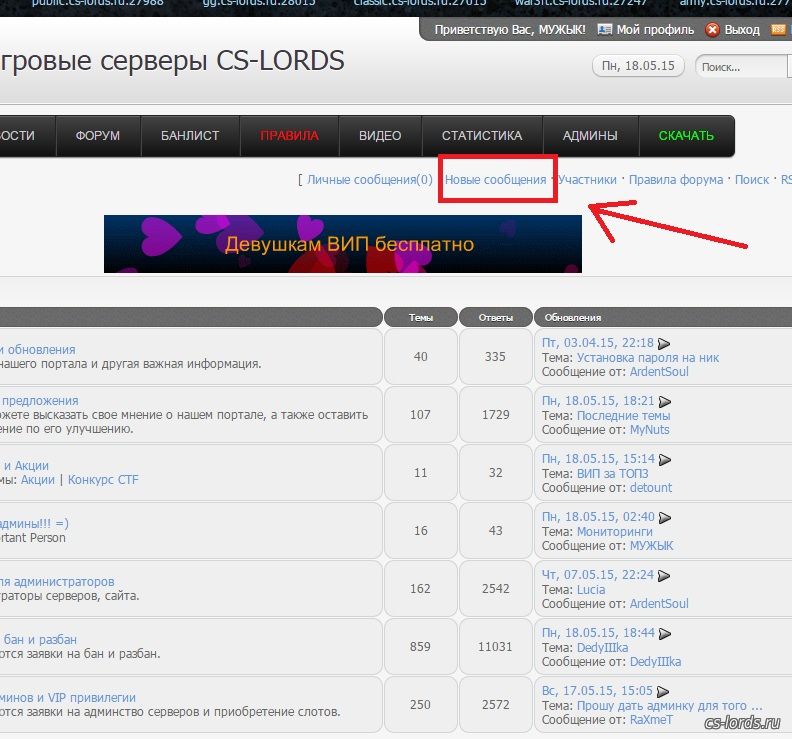792x739 pixels.
Task: Open the red ПРАВИЛА menu item
Action: (x=289, y=136)
